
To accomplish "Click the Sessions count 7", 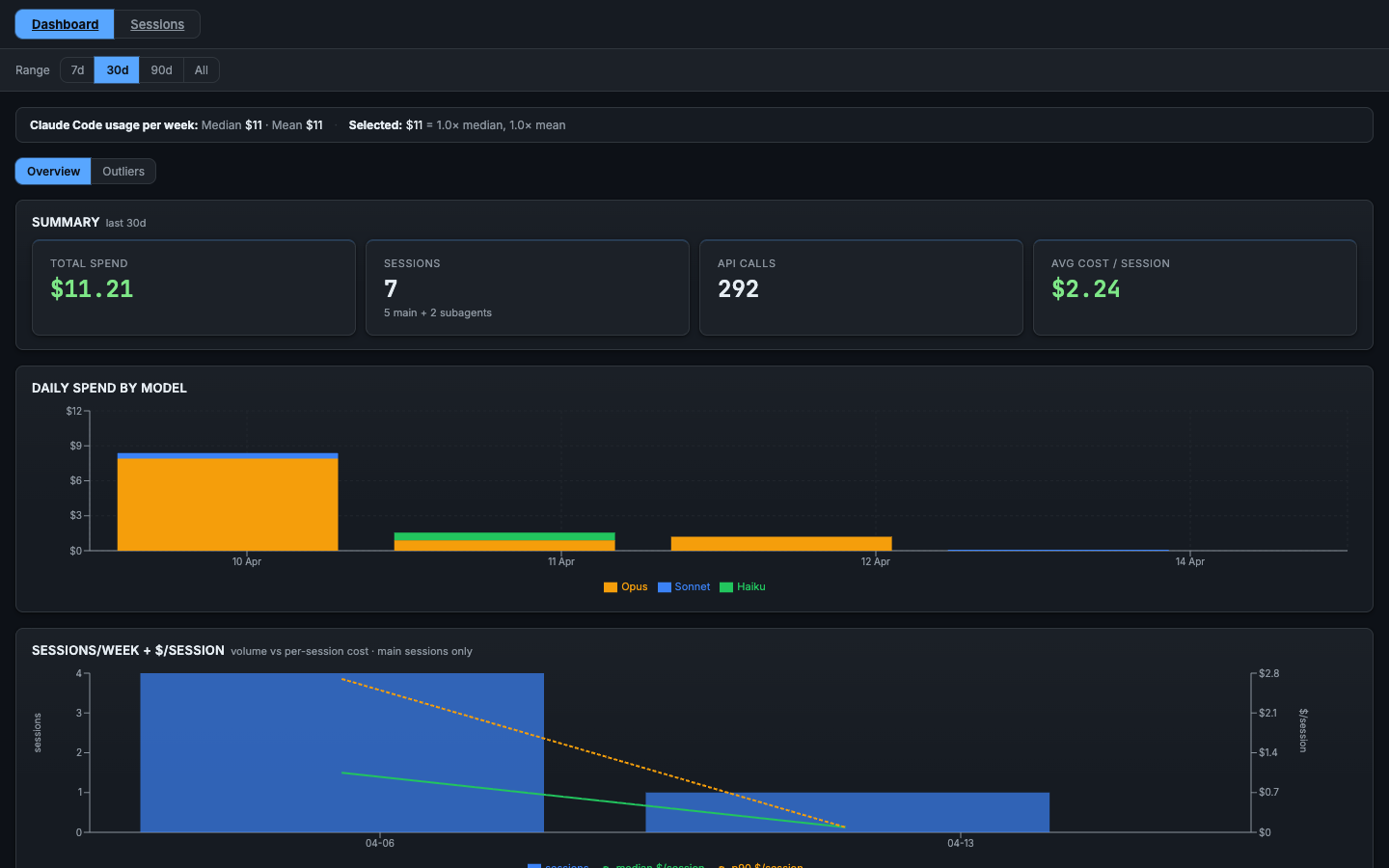I will (x=391, y=288).
